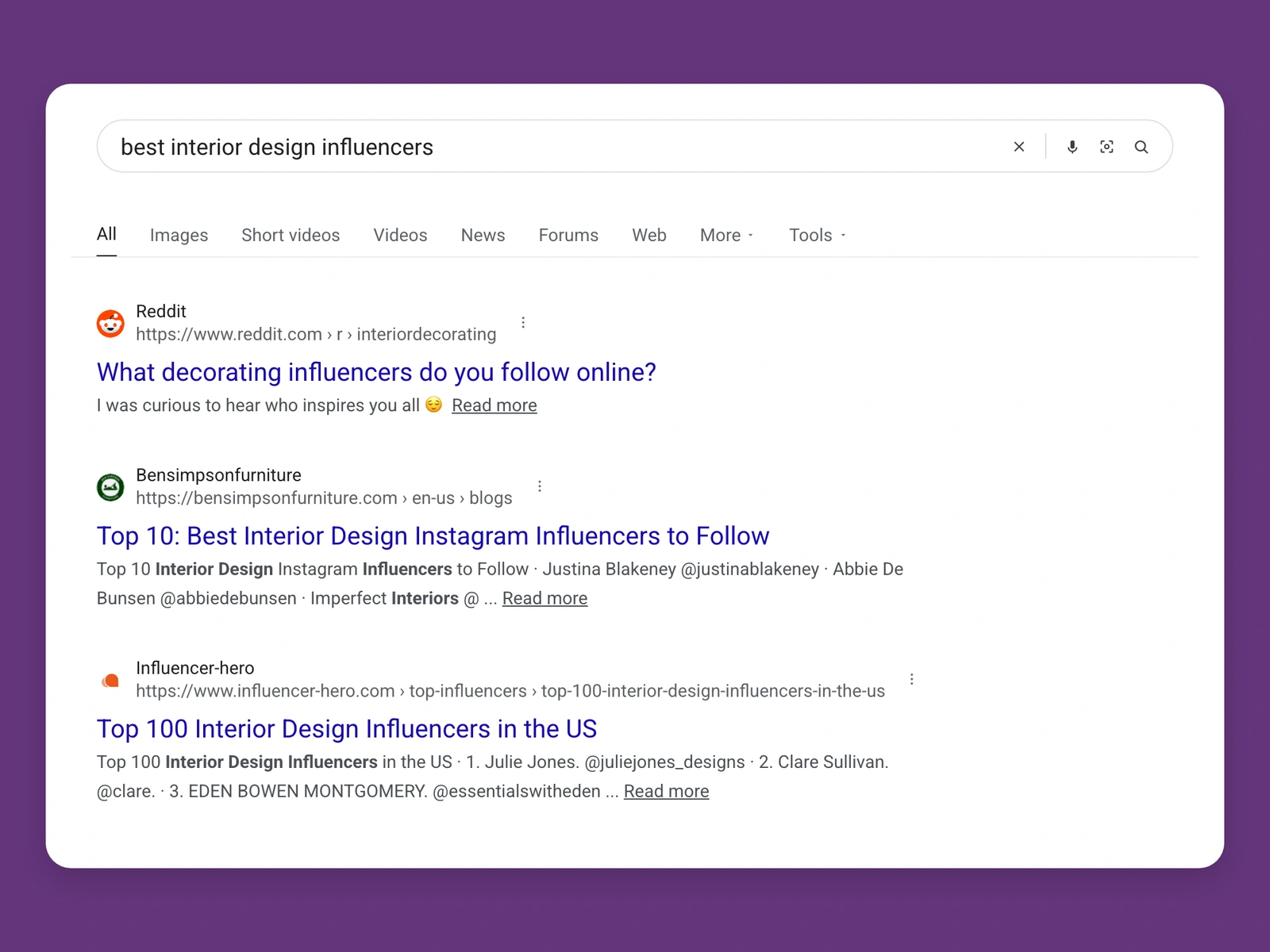Screen dimensions: 1270x952
Task: Click the Bensimpsonfurniture site favicon
Action: [110, 487]
